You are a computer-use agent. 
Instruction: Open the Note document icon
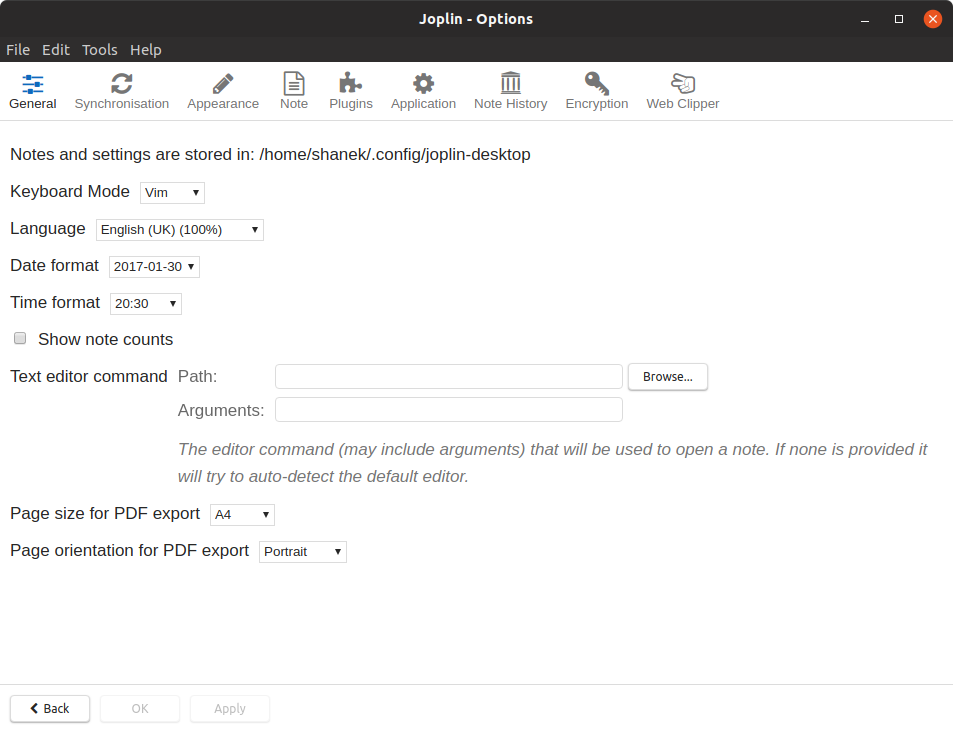tap(294, 83)
